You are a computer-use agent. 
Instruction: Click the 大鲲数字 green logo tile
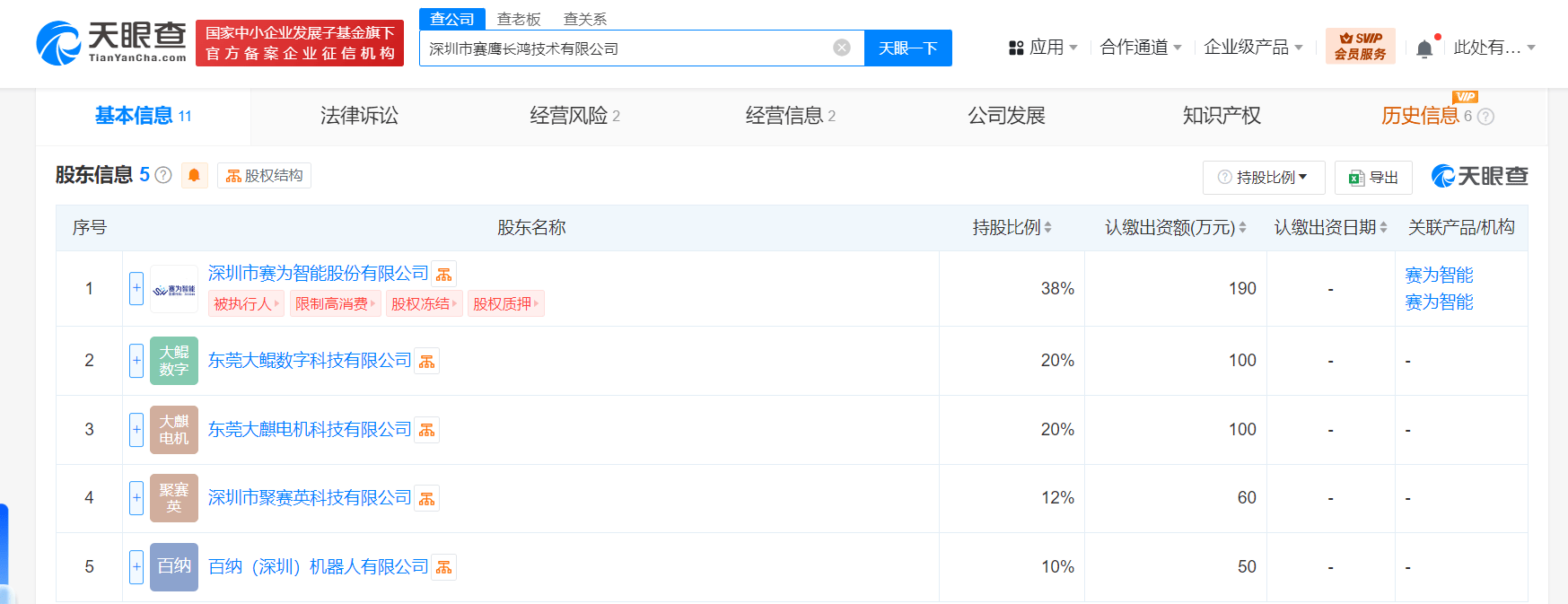pos(174,361)
